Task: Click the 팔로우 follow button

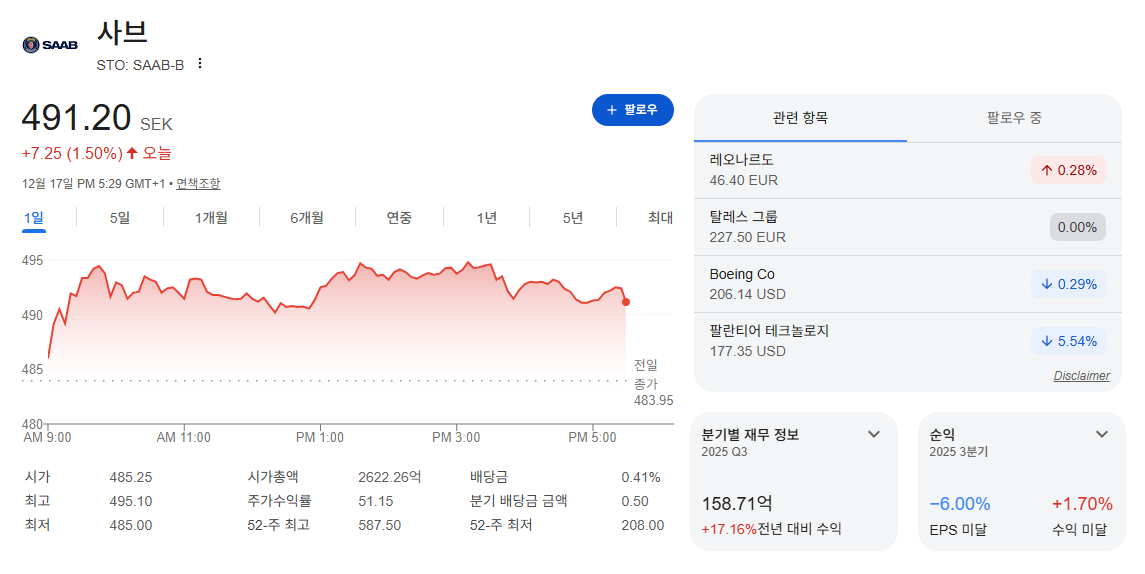Action: tap(632, 110)
